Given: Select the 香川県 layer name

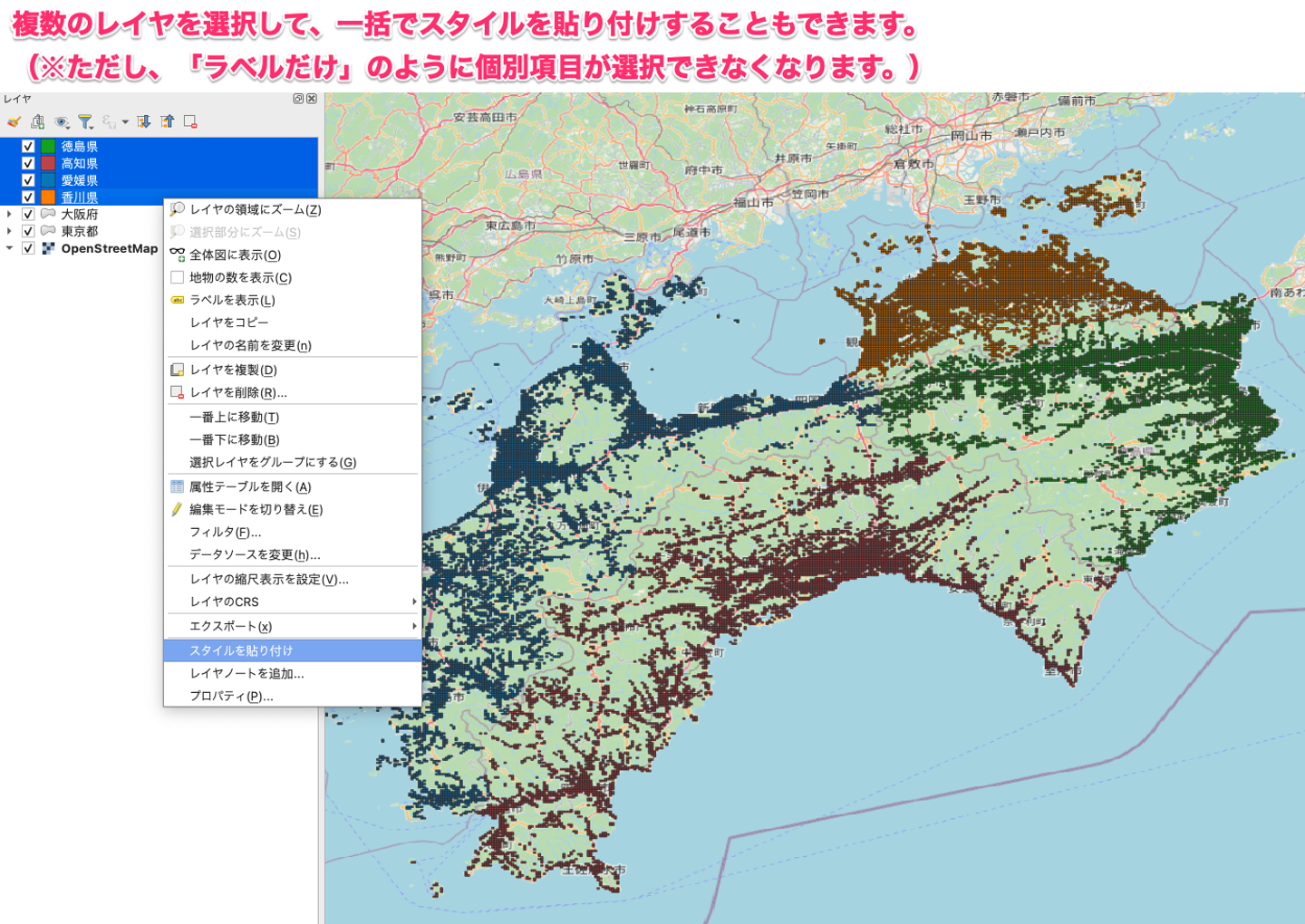Looking at the screenshot, I should pyautogui.click(x=80, y=197).
